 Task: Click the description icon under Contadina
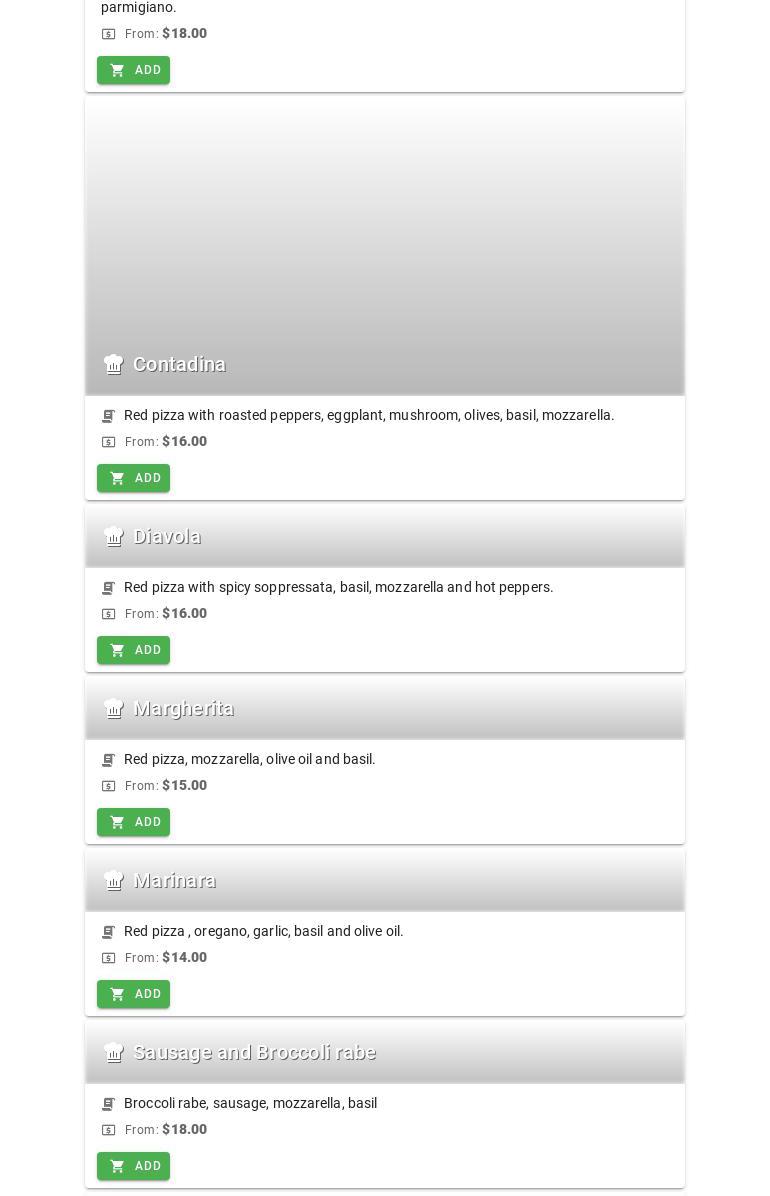[x=108, y=416]
